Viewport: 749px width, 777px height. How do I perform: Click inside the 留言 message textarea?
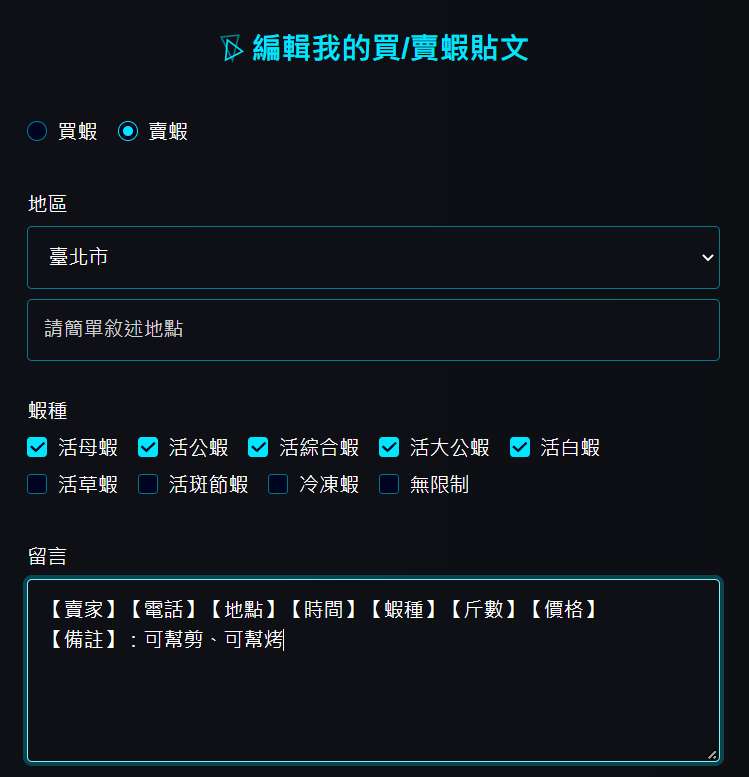tap(373, 670)
